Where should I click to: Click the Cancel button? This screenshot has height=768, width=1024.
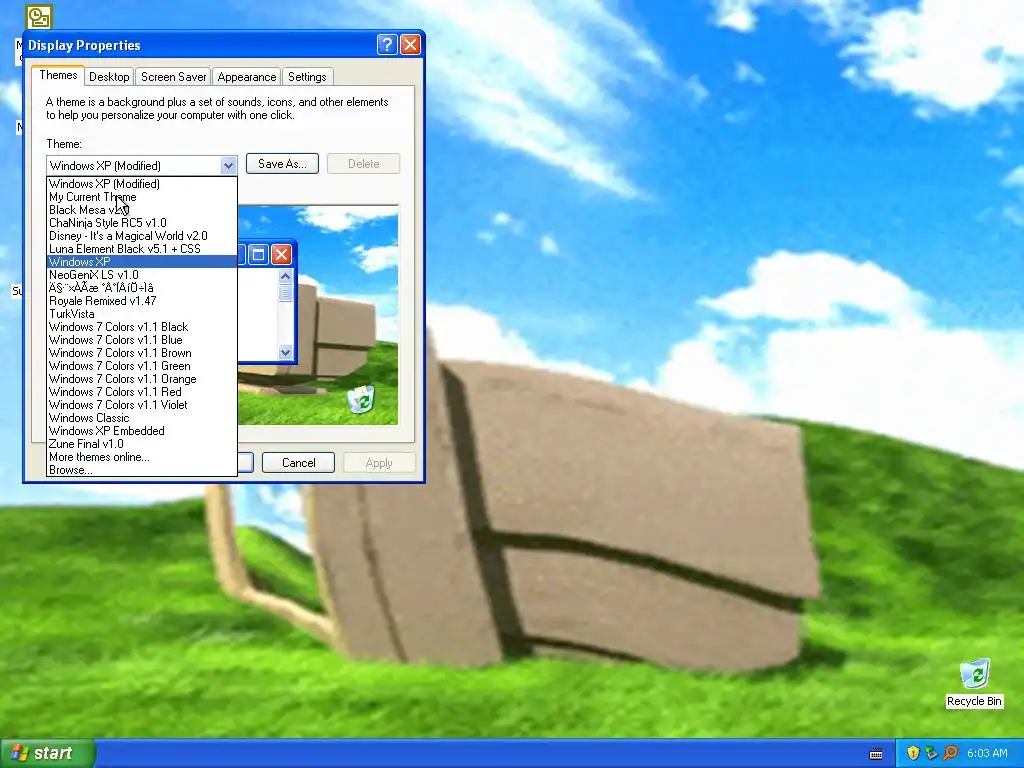298,462
